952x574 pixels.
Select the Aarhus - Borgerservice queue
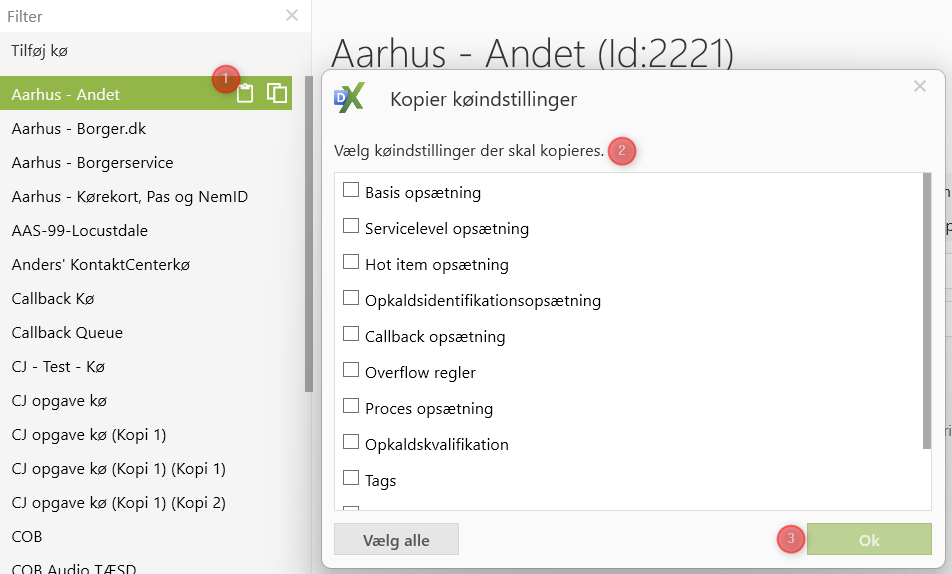[x=92, y=163]
